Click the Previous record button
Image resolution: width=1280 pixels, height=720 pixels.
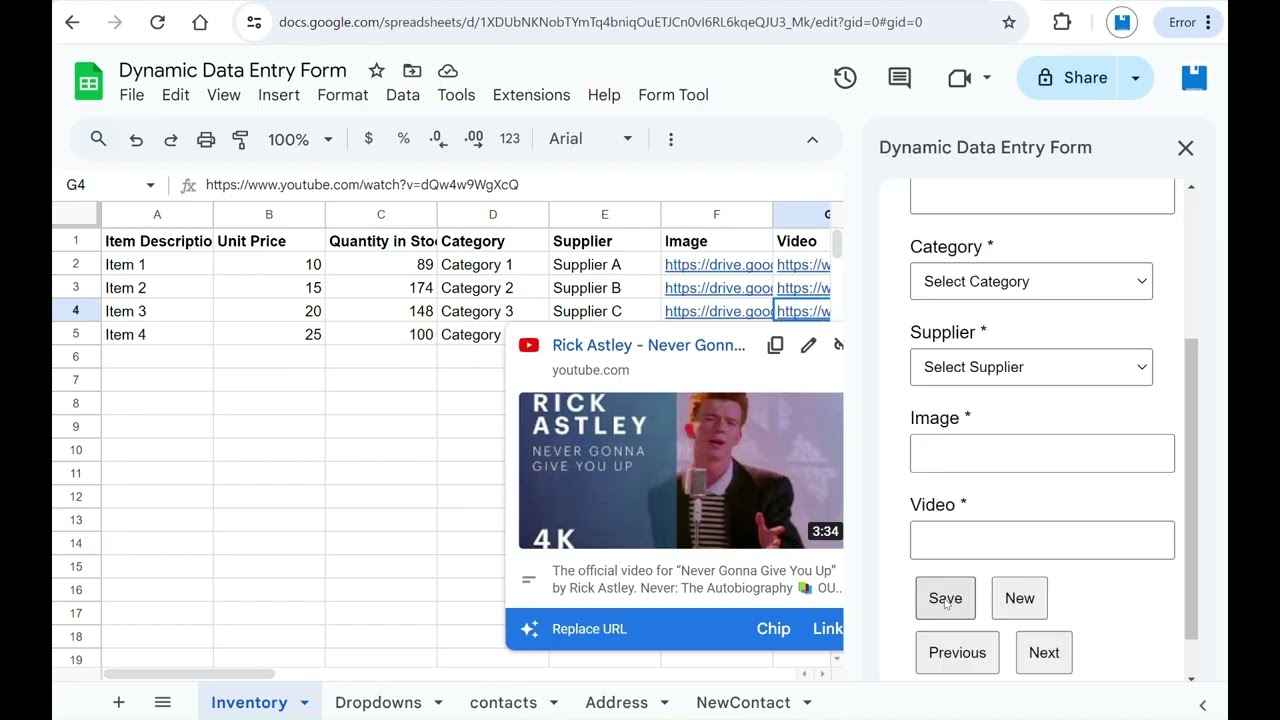pyautogui.click(x=957, y=653)
